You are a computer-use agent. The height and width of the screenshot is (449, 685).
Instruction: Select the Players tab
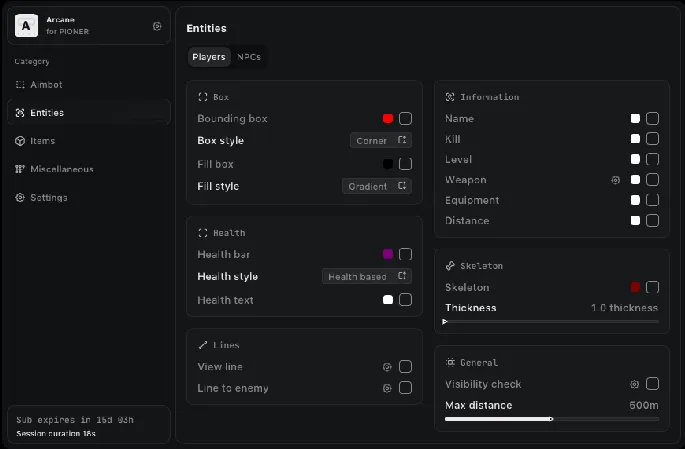[209, 57]
